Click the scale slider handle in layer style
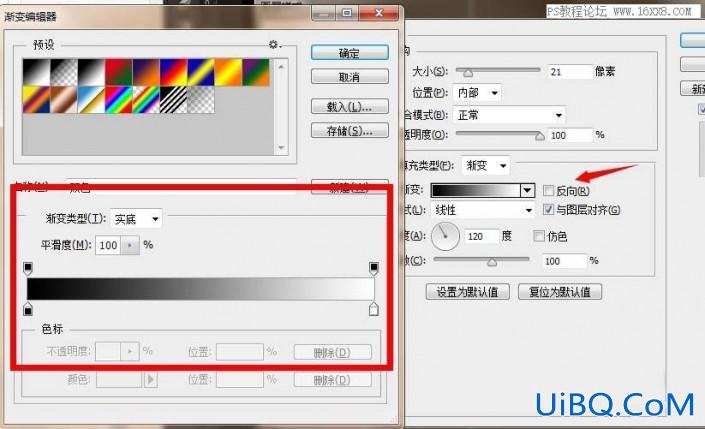The width and height of the screenshot is (705, 429). 492,262
